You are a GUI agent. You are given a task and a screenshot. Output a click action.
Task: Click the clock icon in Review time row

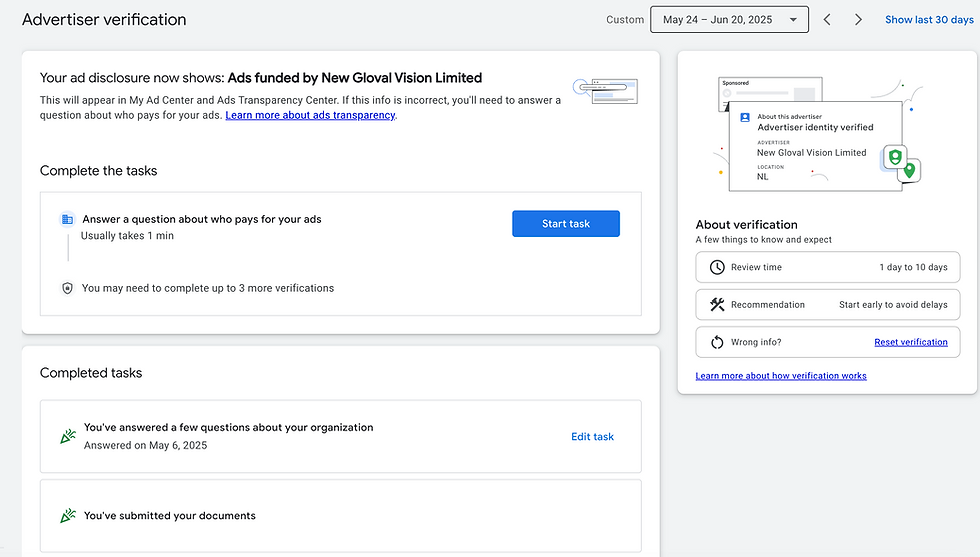tap(717, 267)
